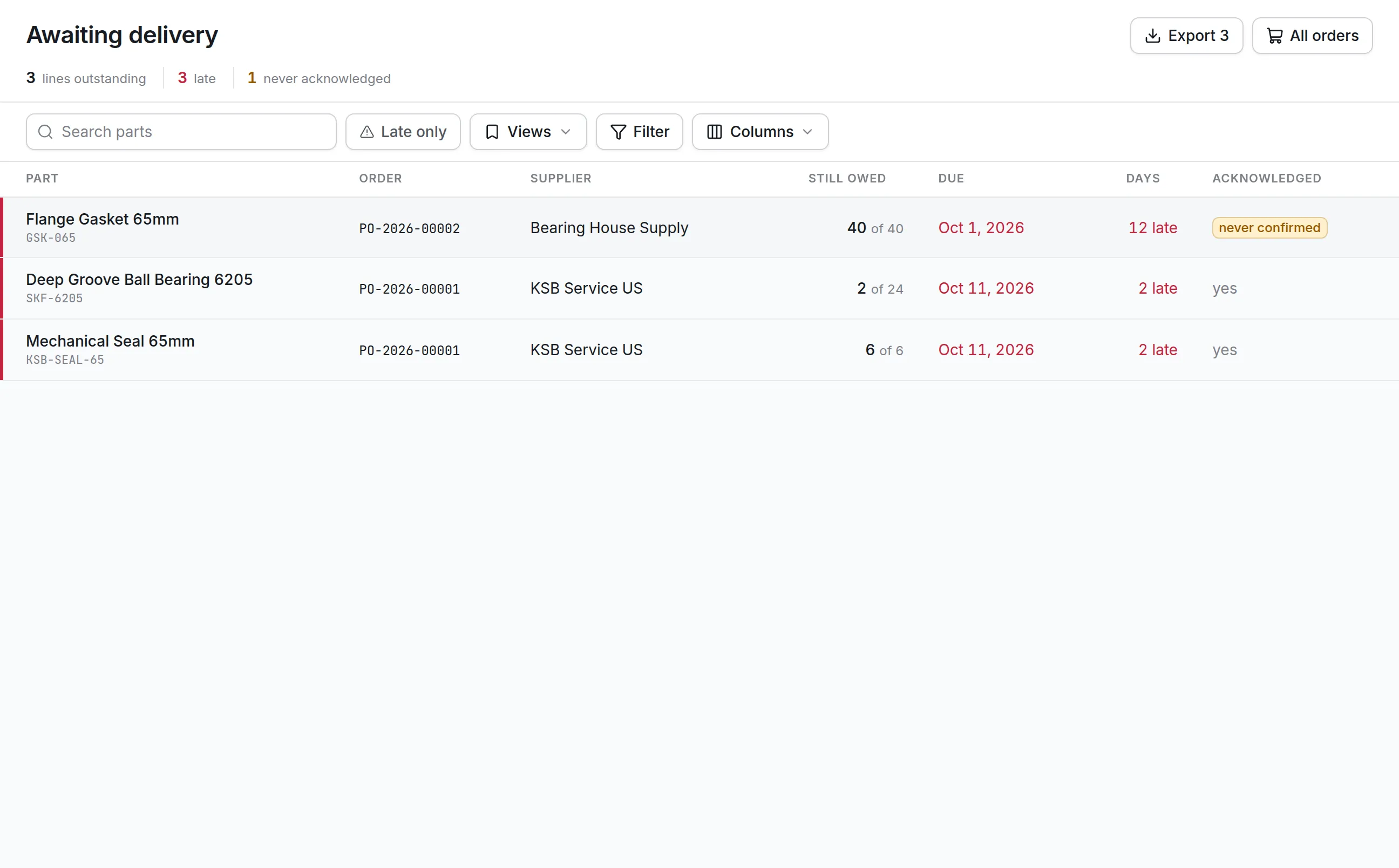Click the shopping cart icon in All orders
The width and height of the screenshot is (1399, 868).
1274,36
